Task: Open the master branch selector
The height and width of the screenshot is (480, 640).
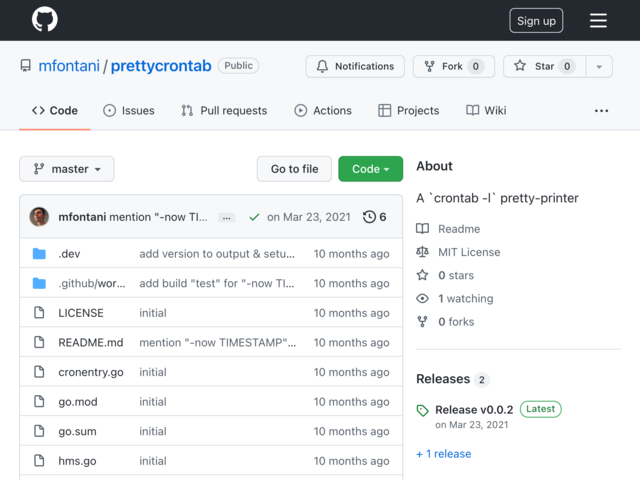Action: [x=67, y=169]
